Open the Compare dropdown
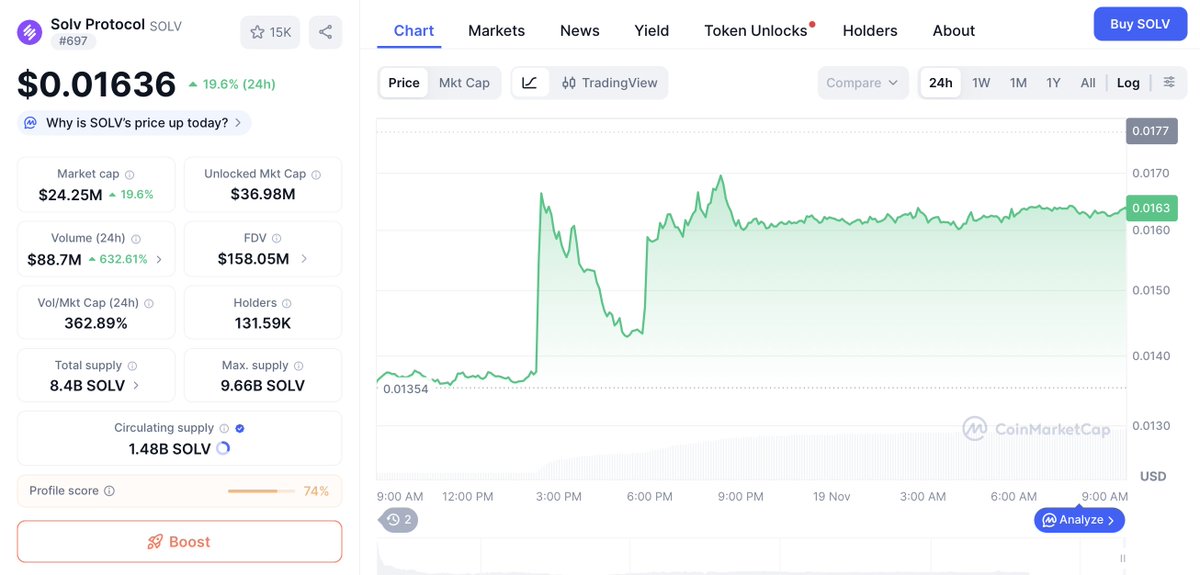Image resolution: width=1200 pixels, height=575 pixels. click(x=862, y=83)
